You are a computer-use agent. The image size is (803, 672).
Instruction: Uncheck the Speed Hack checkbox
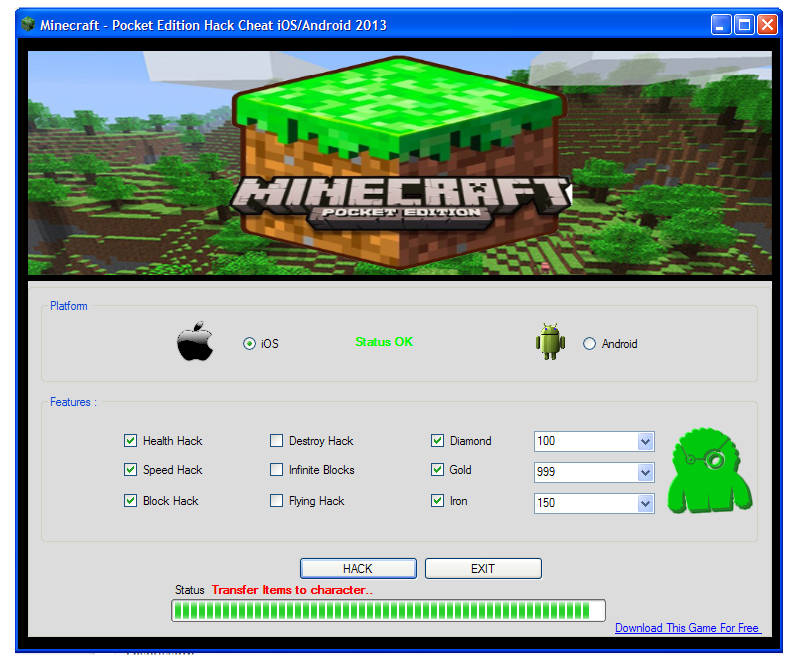(131, 470)
